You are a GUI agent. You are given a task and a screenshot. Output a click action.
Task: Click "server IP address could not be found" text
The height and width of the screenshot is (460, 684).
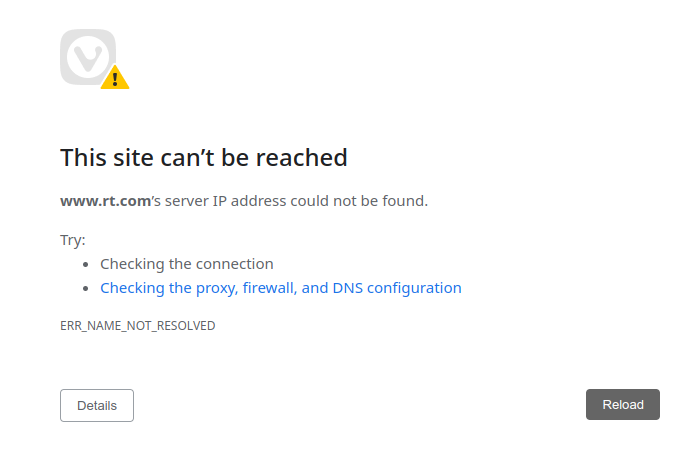tap(296, 201)
